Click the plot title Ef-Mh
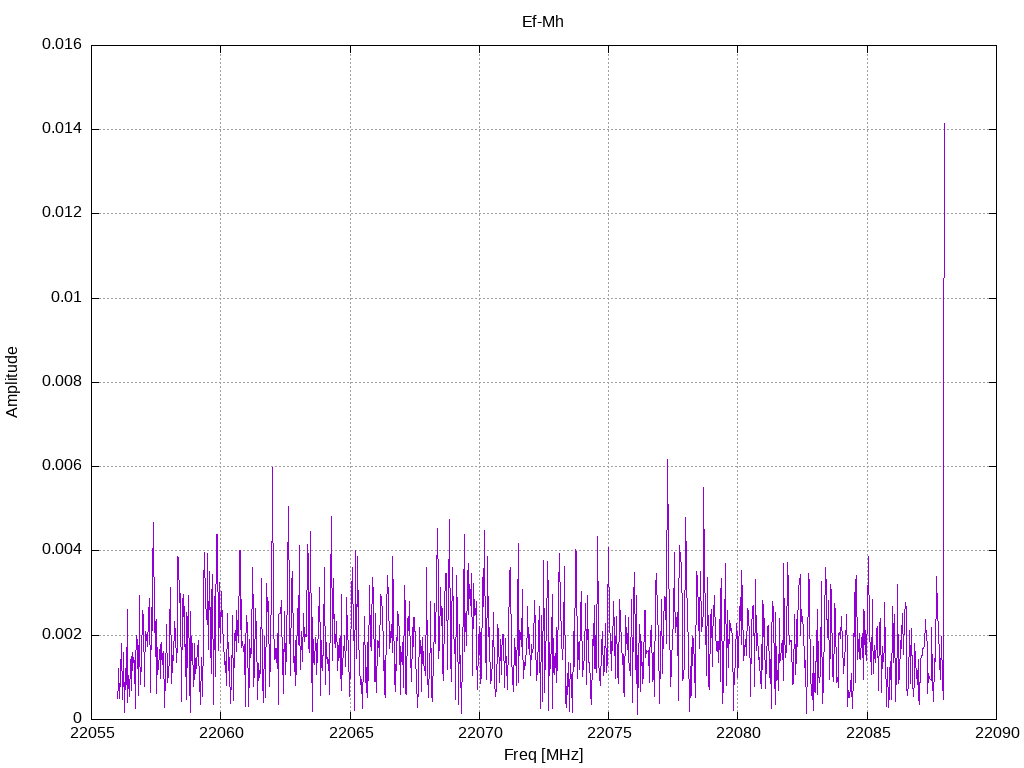This screenshot has width=1024, height=768. (x=543, y=21)
